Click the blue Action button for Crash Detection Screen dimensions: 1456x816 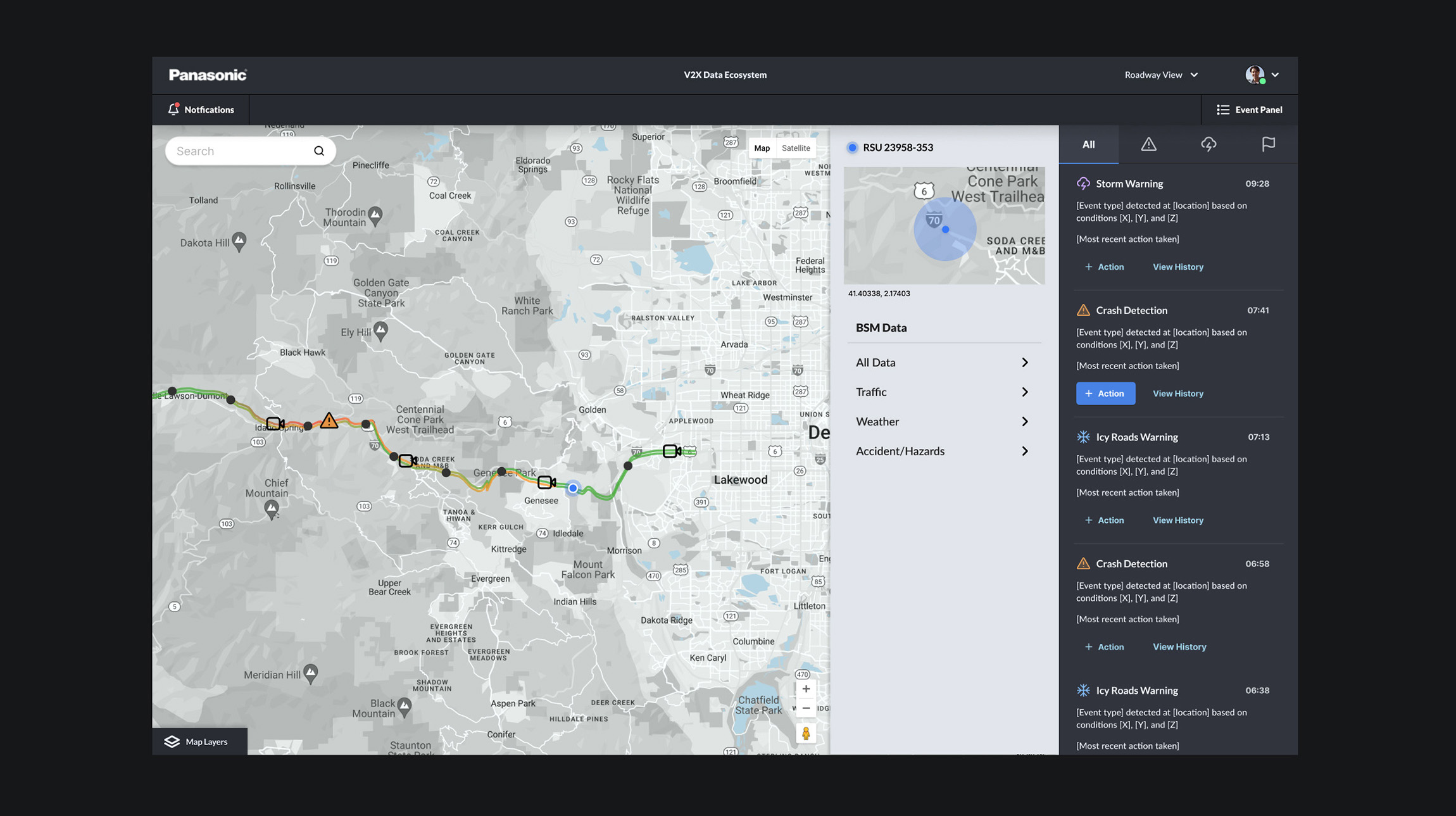point(1105,393)
